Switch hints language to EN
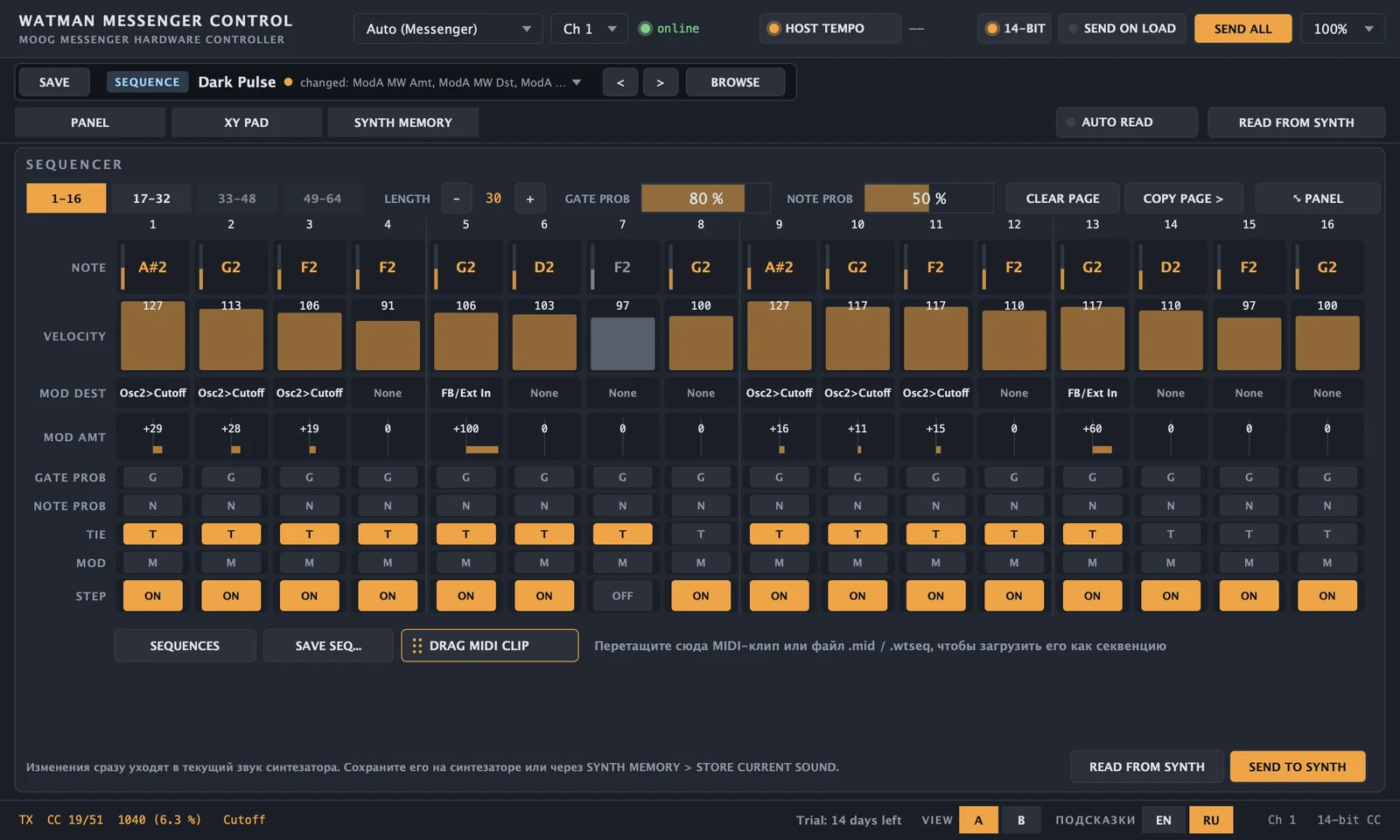Screen dimensions: 1400x840 pyautogui.click(x=1163, y=820)
